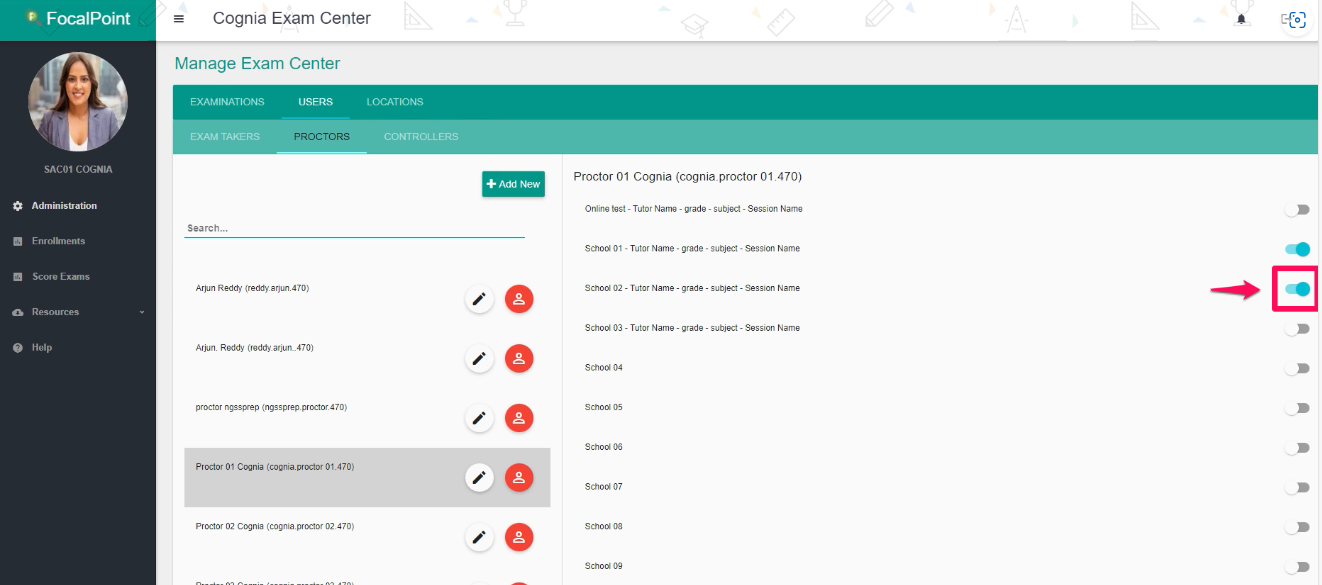Open Help in the sidebar
This screenshot has height=585, width=1322.
click(x=41, y=348)
